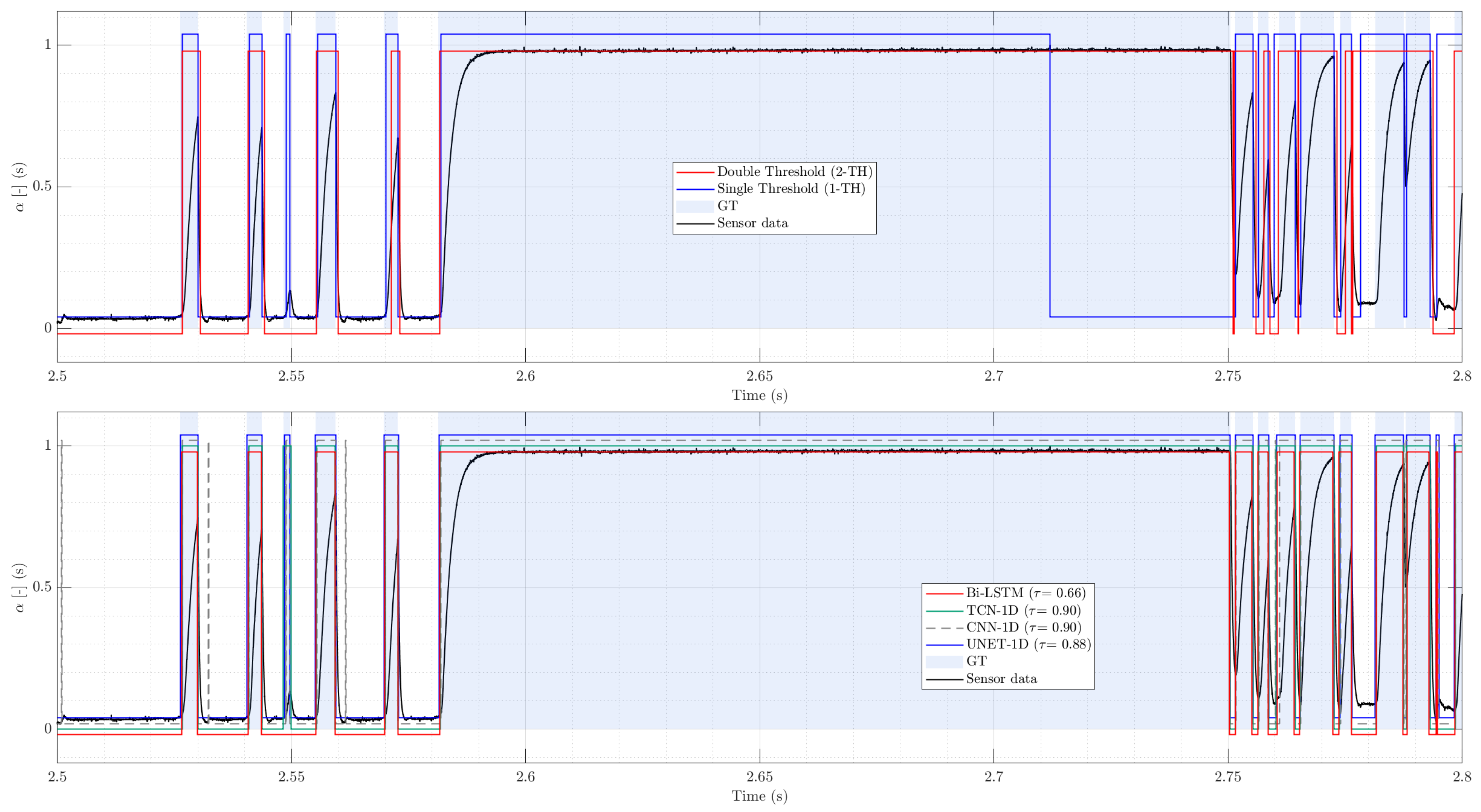Click the black Sensor data line in top legend
The height and width of the screenshot is (812, 1481).
click(x=695, y=223)
